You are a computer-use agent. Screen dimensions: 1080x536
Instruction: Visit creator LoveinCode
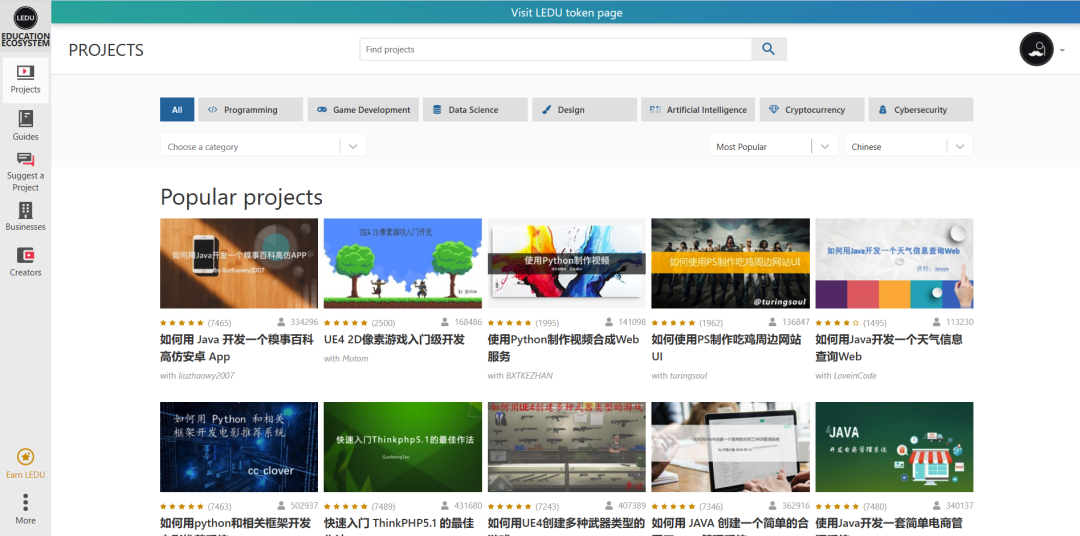855,376
